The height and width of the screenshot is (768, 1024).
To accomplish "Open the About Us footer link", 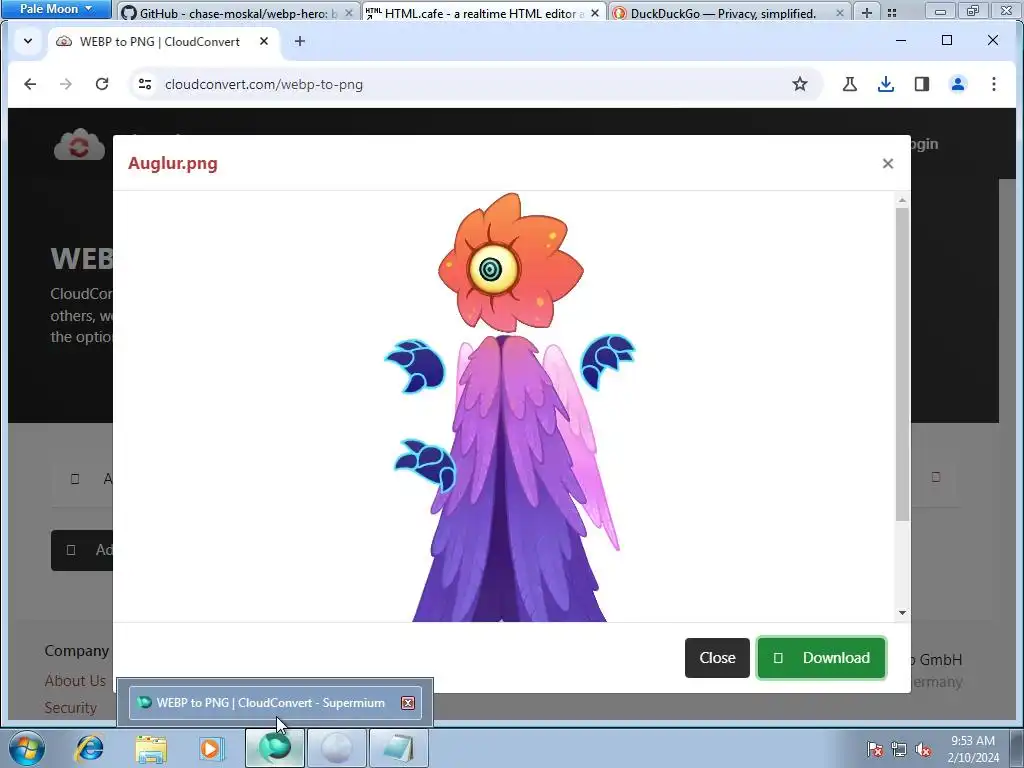I will [x=75, y=680].
